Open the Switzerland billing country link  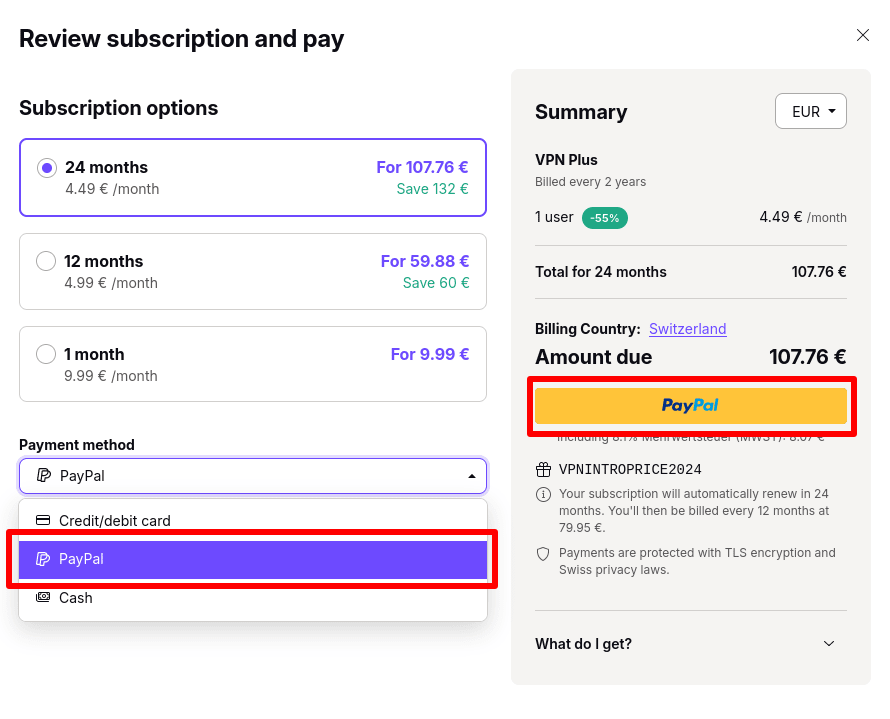pyautogui.click(x=687, y=329)
